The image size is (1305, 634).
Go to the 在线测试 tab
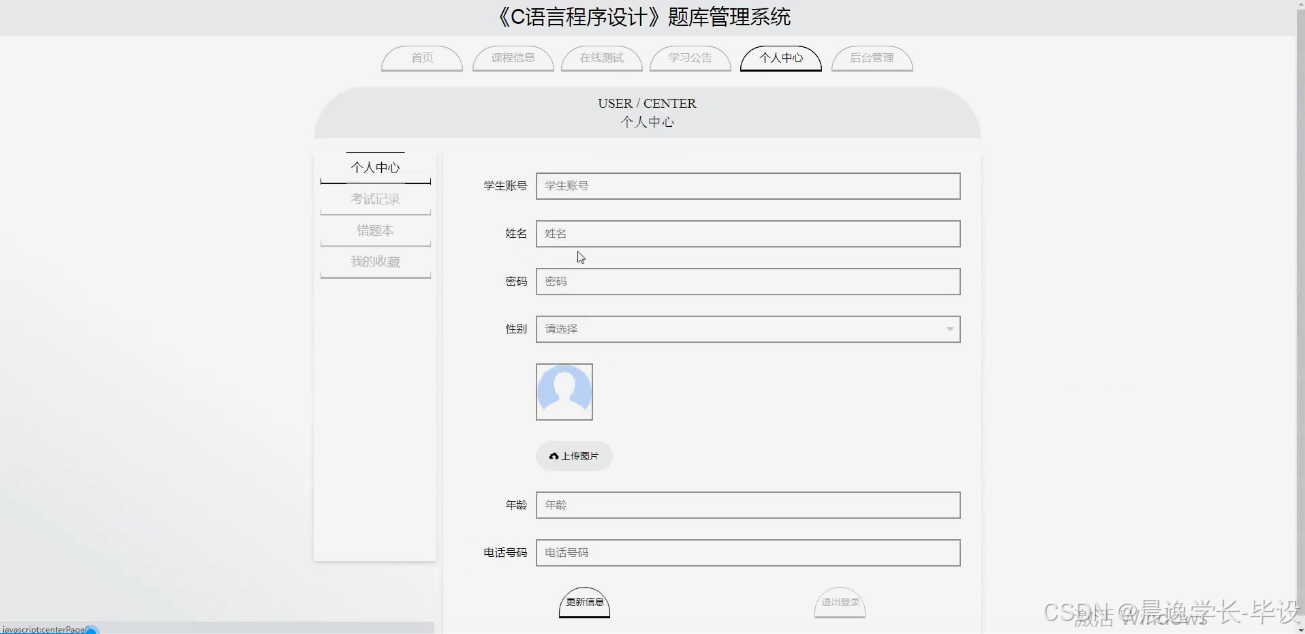(x=601, y=58)
